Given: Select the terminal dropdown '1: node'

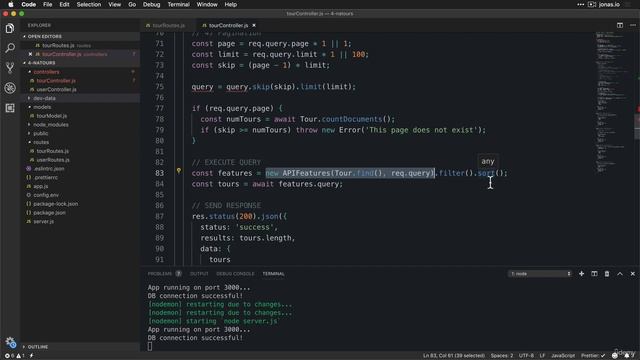Looking at the screenshot, I should [540, 273].
